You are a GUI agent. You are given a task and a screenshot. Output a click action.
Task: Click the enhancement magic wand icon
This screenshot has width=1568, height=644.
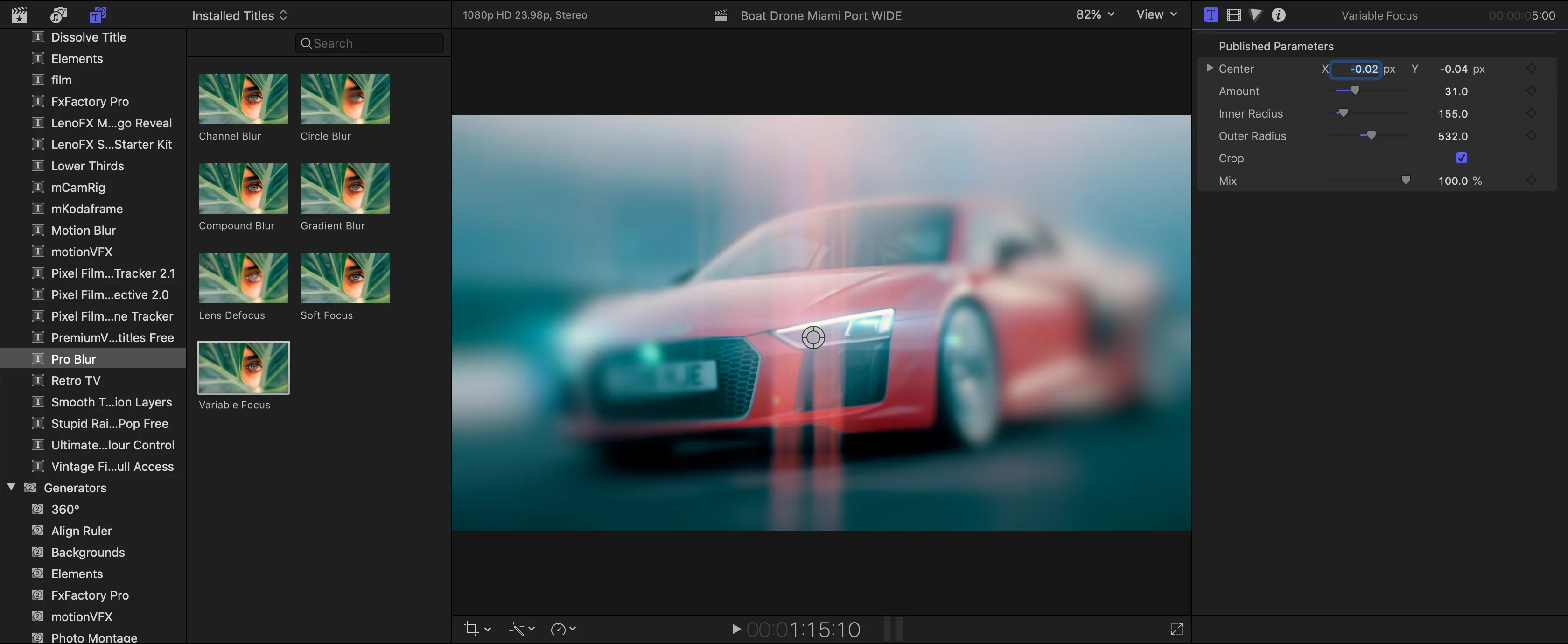point(517,629)
